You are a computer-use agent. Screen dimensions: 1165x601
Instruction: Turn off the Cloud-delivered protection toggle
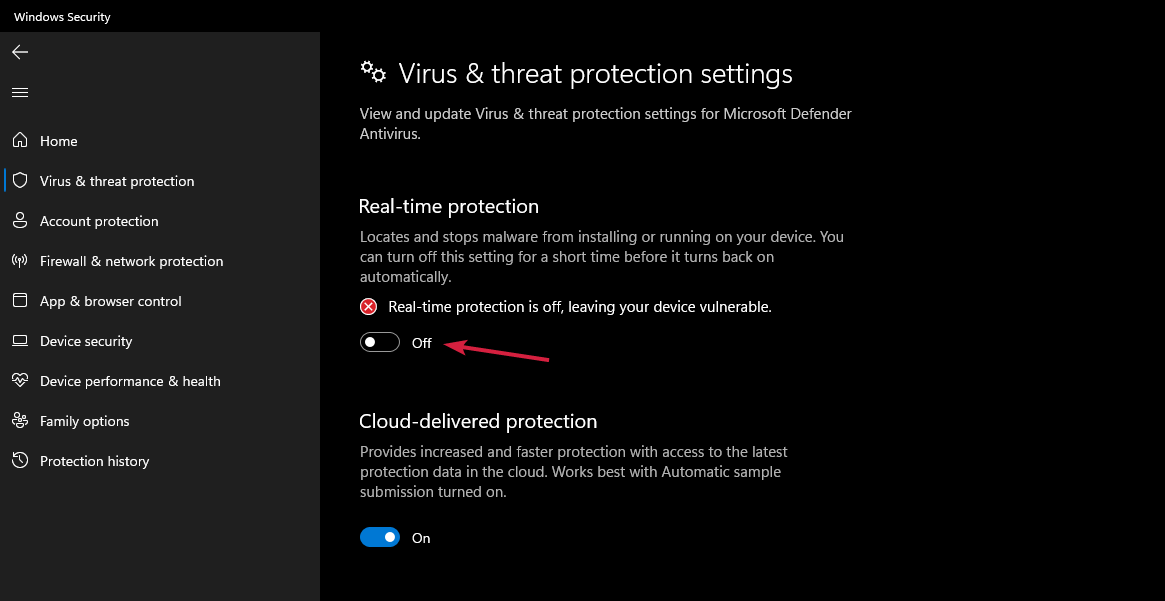pyautogui.click(x=380, y=538)
